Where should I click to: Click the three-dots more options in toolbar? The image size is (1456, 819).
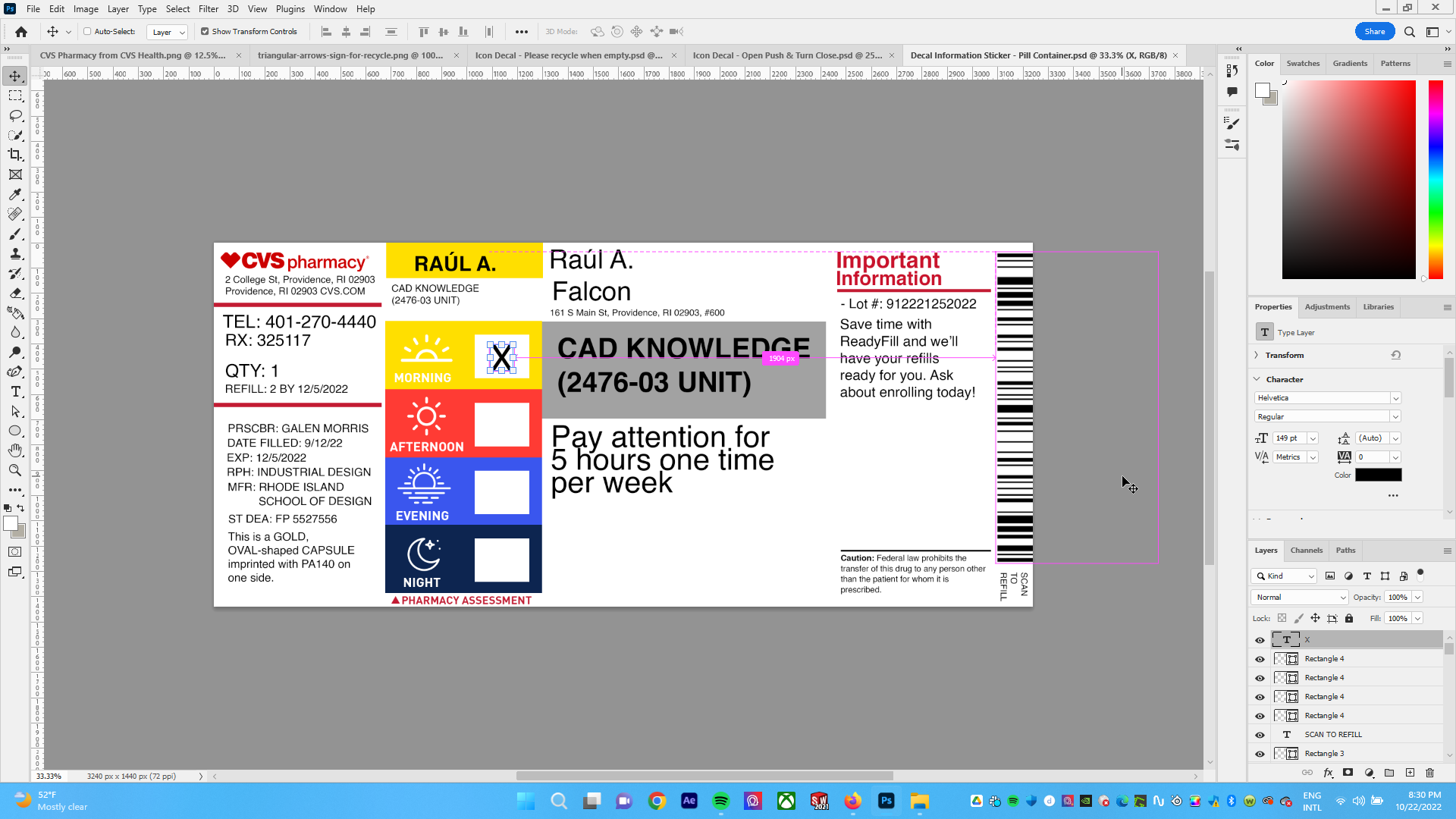tap(522, 32)
